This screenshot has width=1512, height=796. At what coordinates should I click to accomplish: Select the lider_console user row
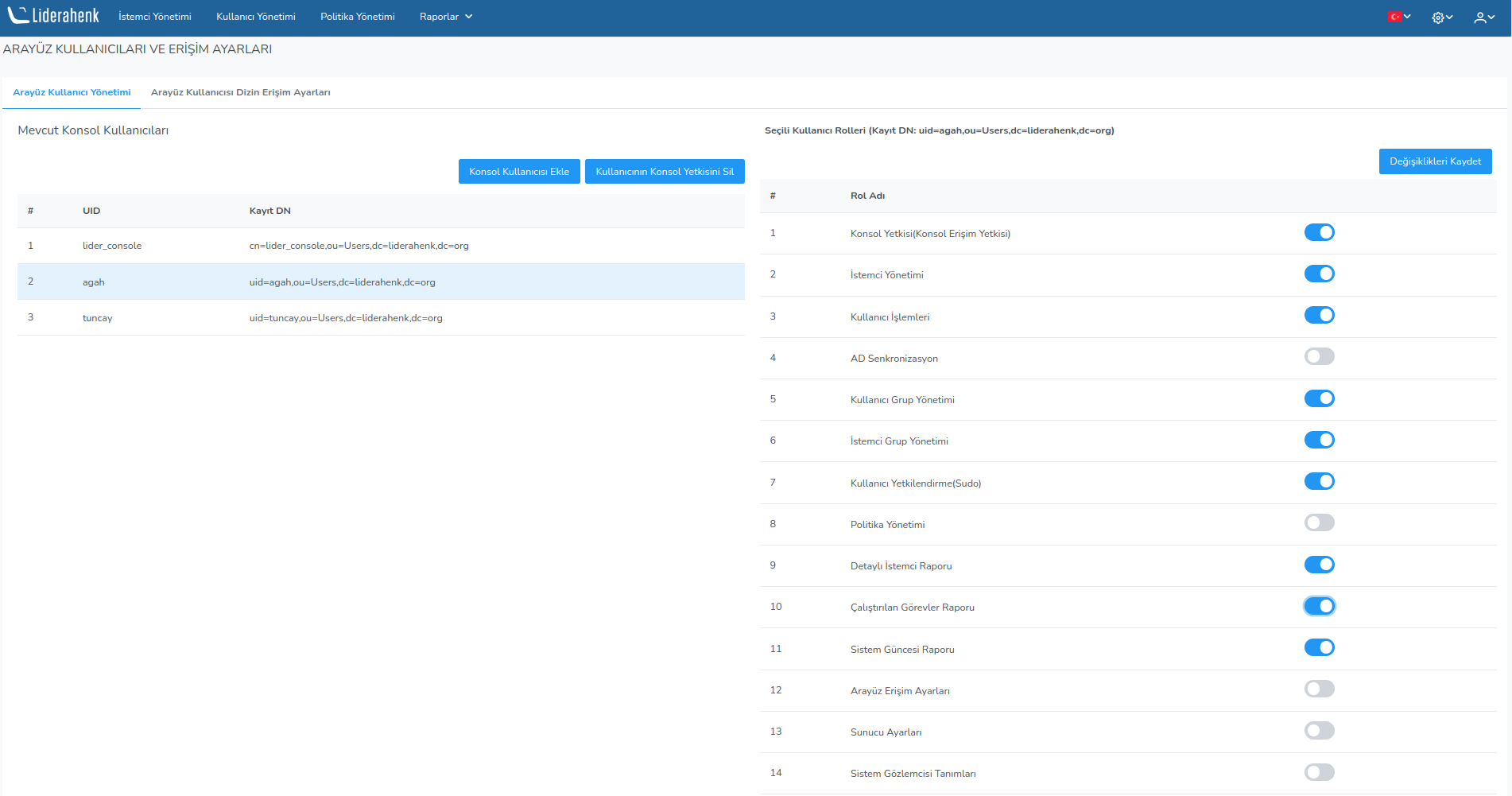(381, 246)
